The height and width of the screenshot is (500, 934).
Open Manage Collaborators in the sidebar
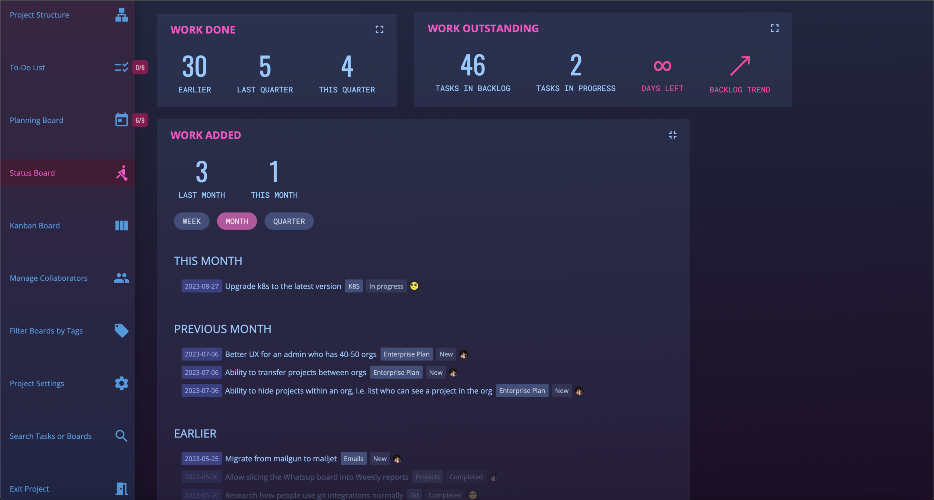coord(48,278)
